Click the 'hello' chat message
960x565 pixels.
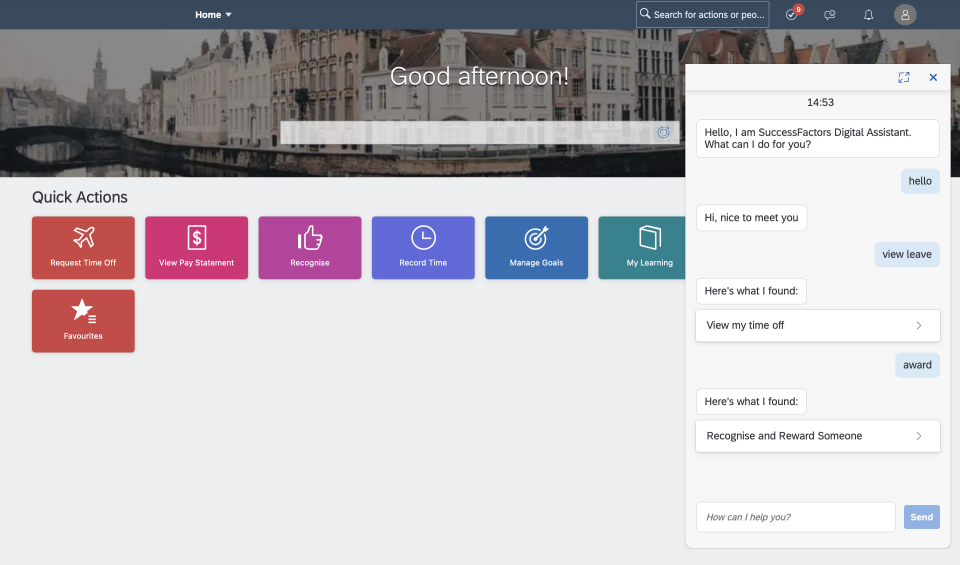pyautogui.click(x=920, y=181)
